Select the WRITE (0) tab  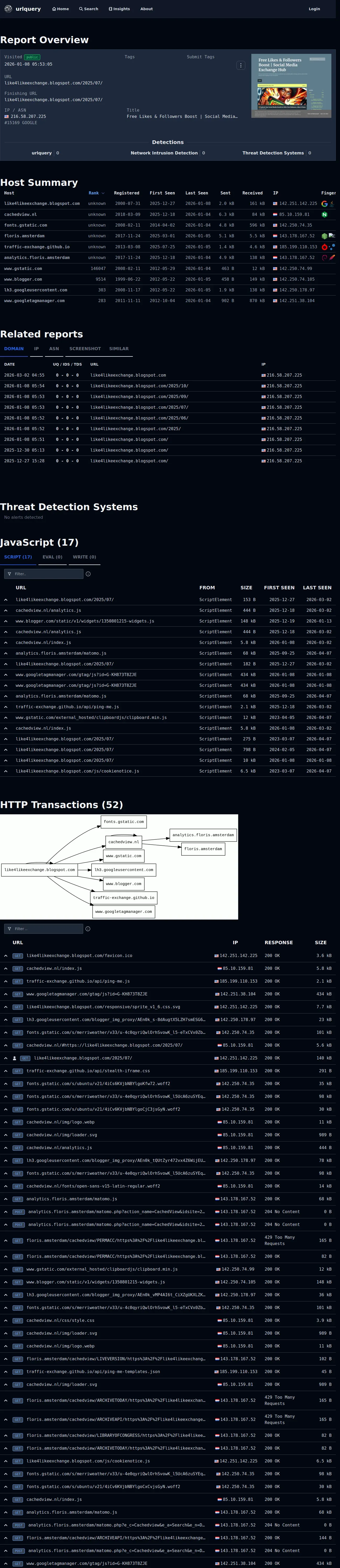click(x=85, y=557)
